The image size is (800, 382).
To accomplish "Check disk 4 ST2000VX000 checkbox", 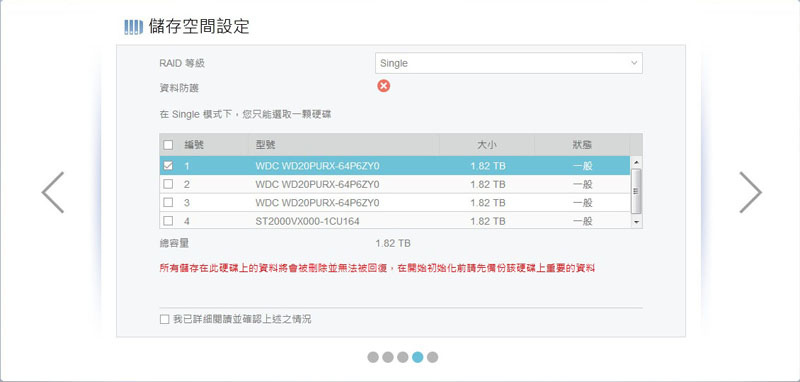I will [x=168, y=221].
